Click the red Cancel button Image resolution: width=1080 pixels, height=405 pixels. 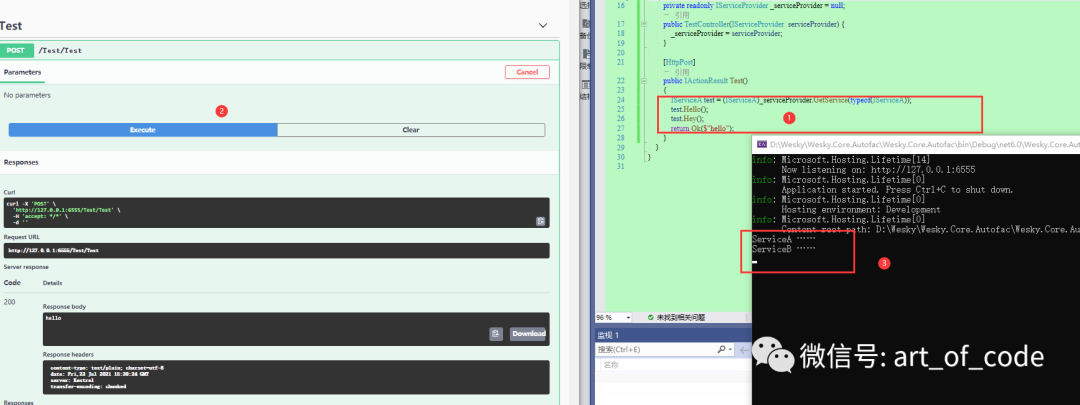coord(527,72)
